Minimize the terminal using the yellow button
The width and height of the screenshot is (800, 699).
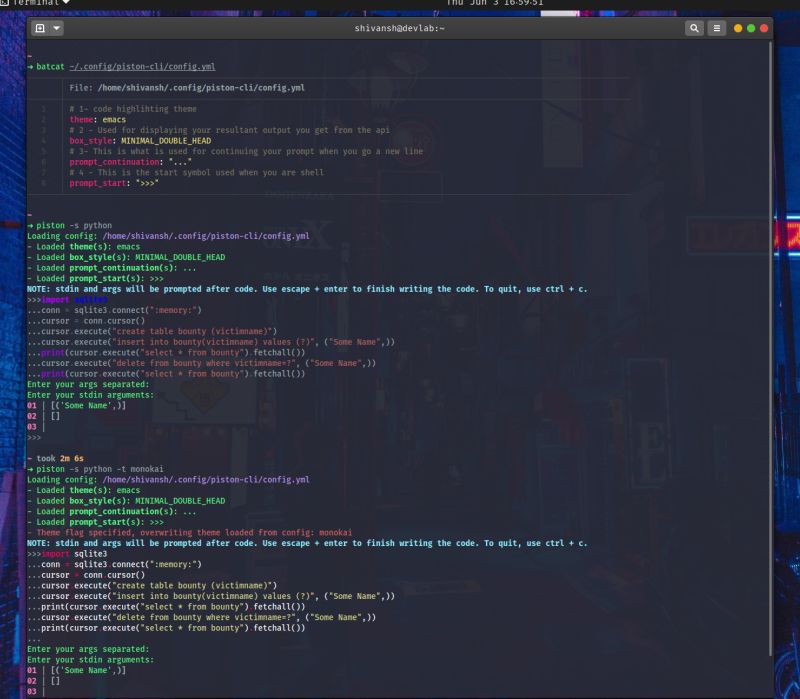click(x=738, y=28)
